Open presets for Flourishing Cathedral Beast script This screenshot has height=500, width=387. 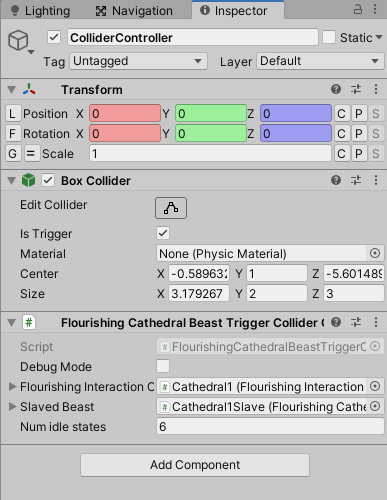point(356,322)
